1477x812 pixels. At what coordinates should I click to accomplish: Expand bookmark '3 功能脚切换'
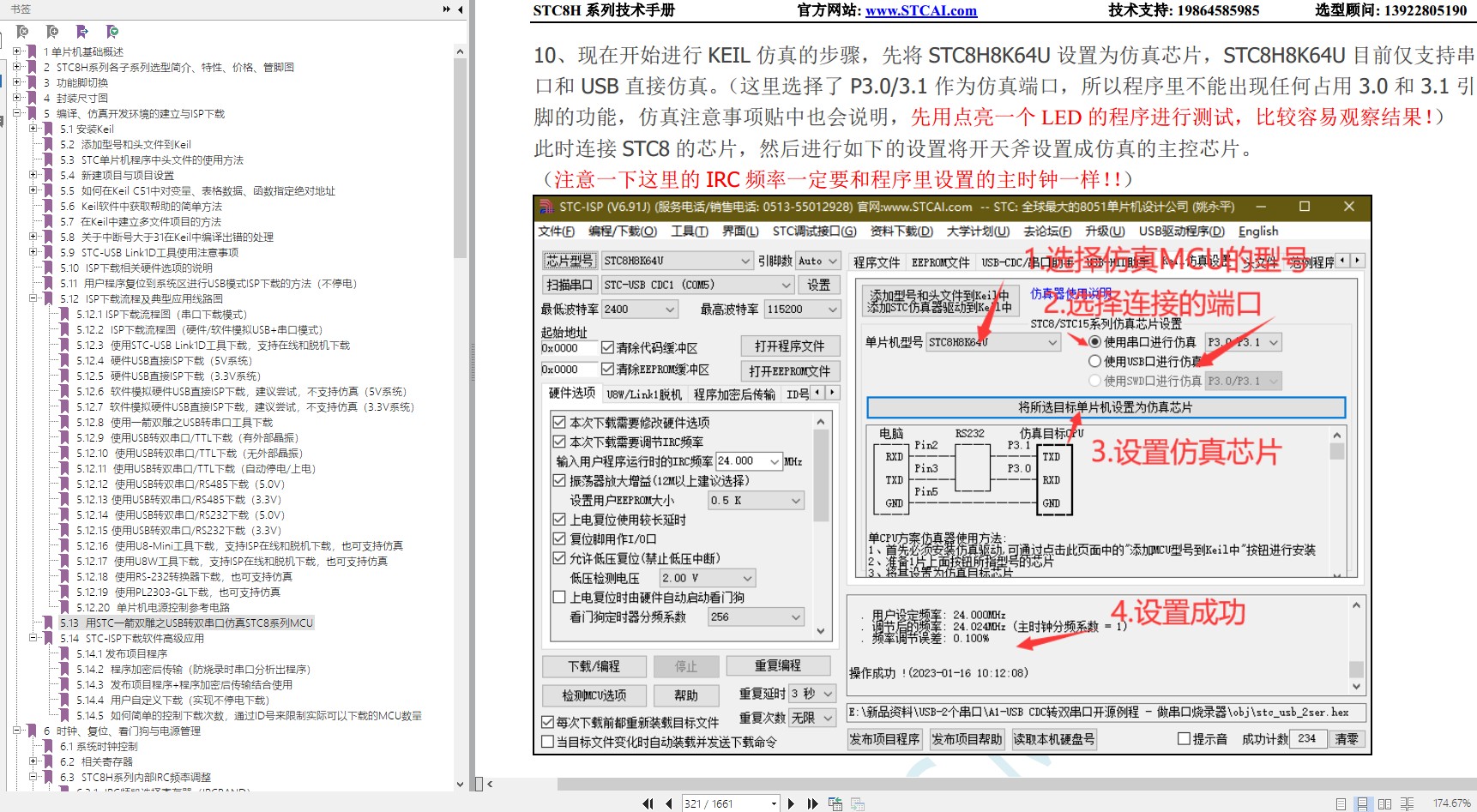click(x=17, y=82)
